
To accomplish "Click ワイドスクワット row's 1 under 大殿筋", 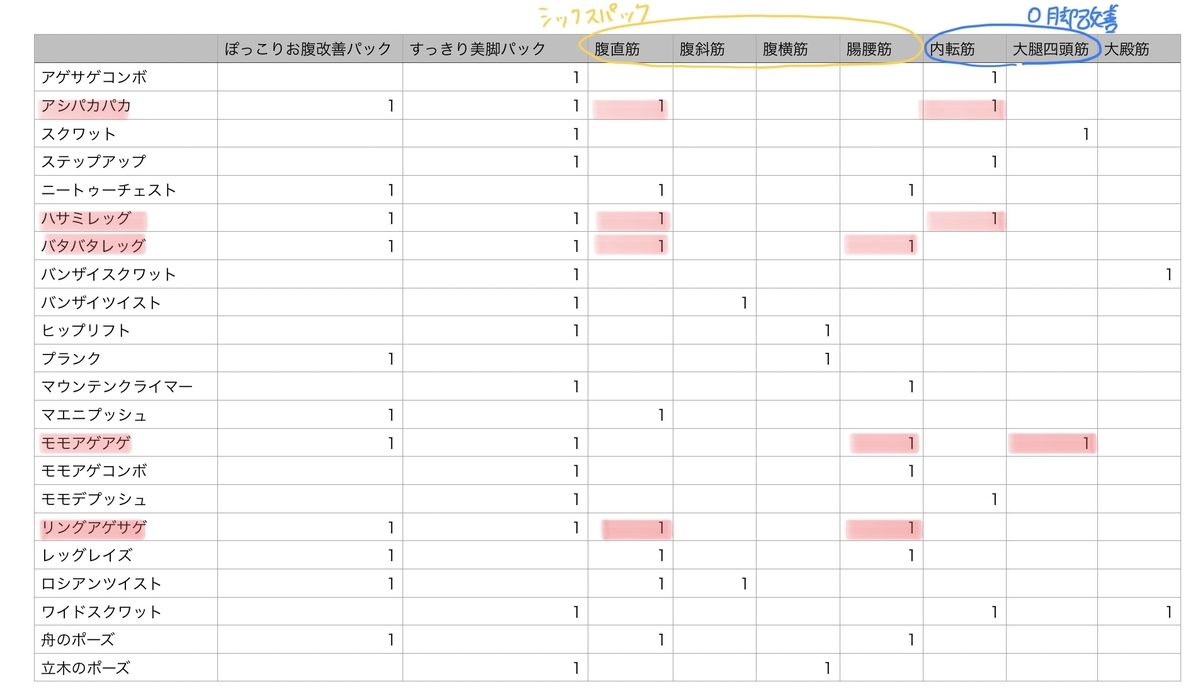I will (x=1168, y=611).
